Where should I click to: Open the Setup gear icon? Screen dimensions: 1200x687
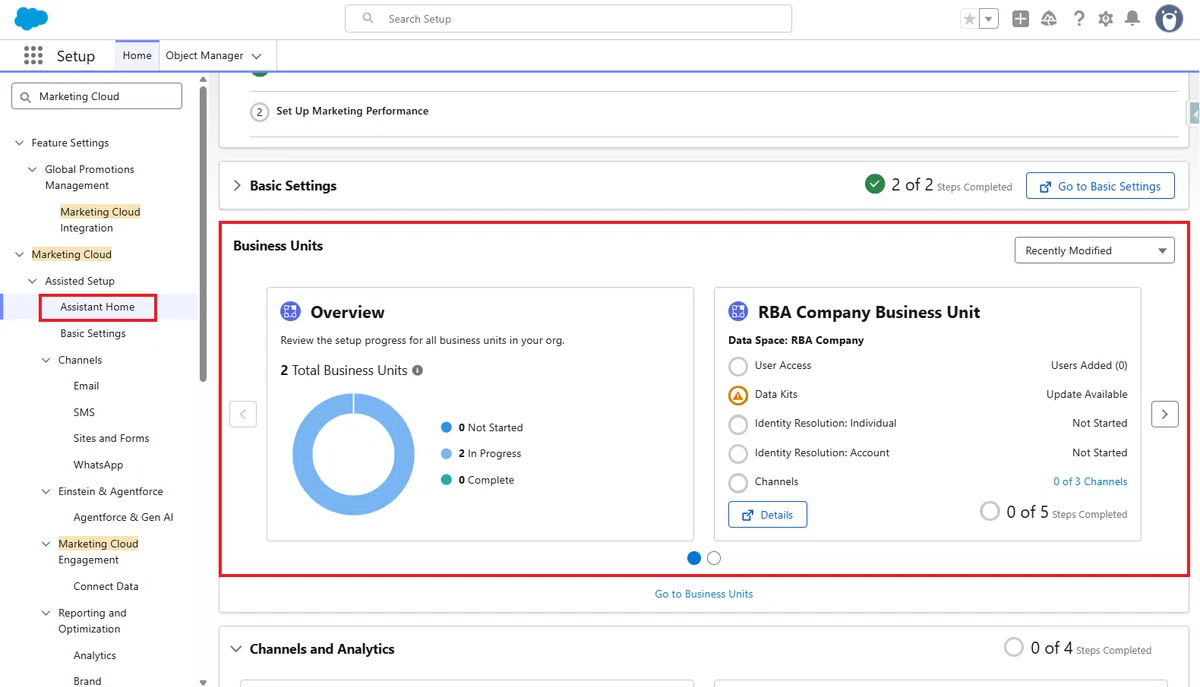point(1105,19)
